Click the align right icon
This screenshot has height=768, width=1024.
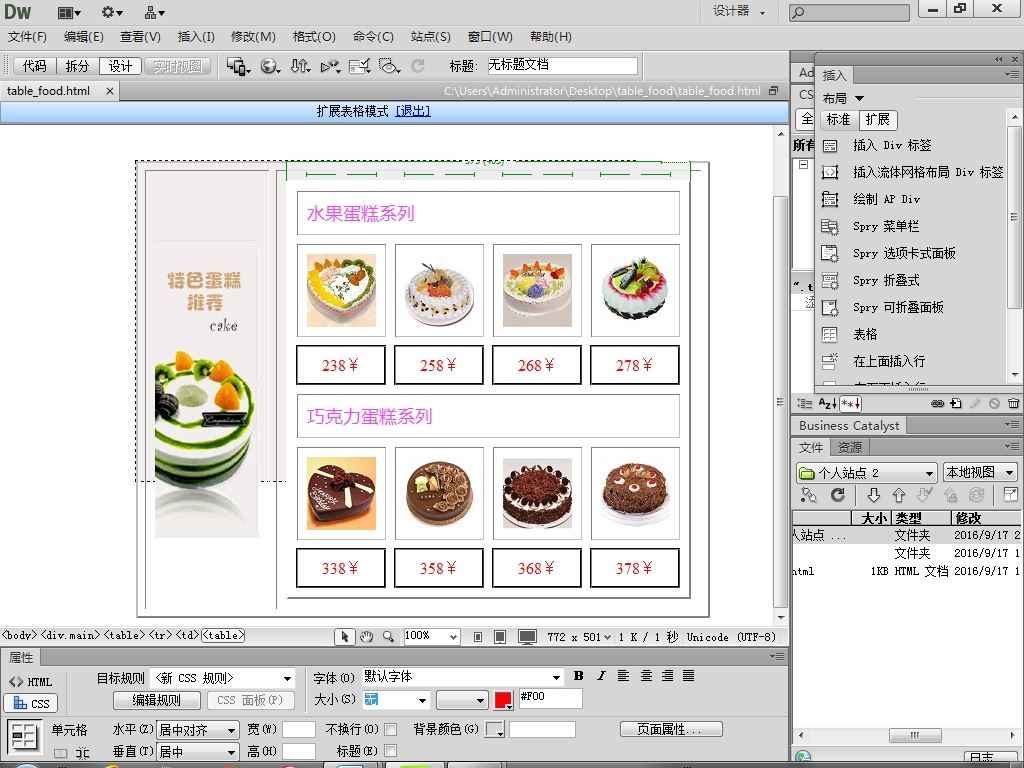coord(667,676)
